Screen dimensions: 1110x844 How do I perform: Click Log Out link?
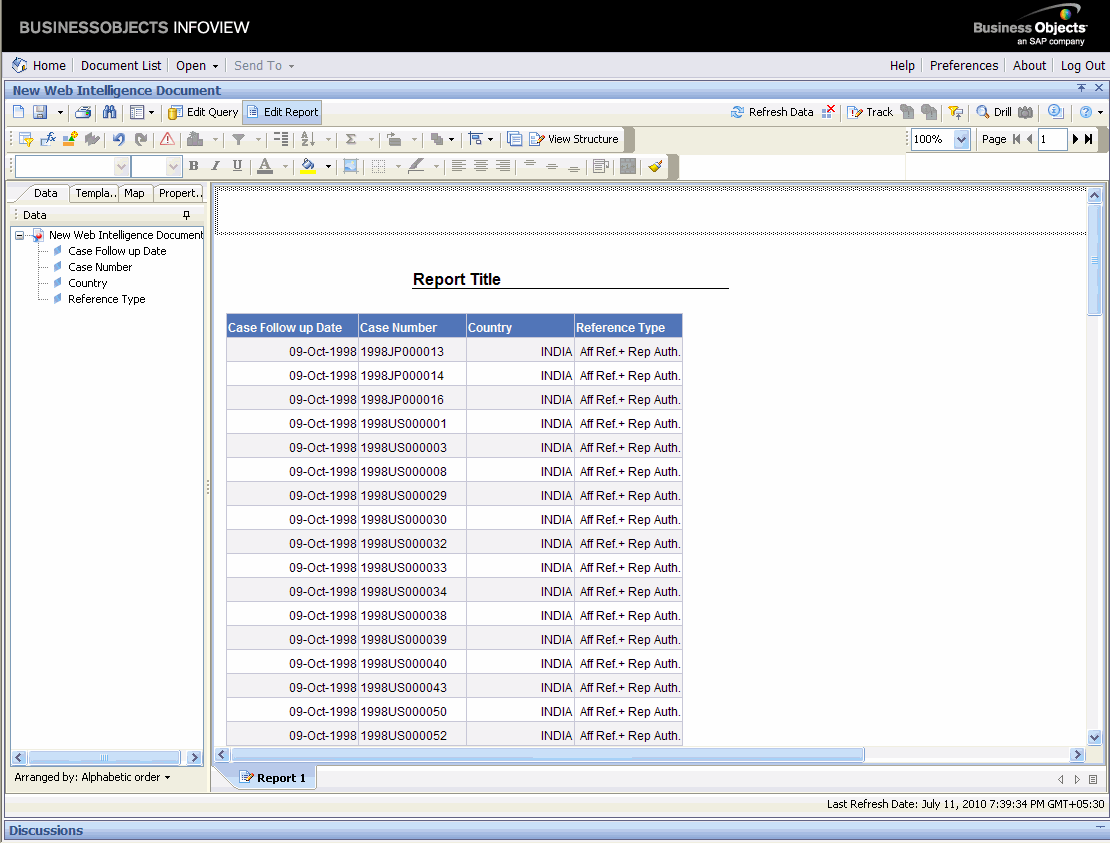[1082, 65]
